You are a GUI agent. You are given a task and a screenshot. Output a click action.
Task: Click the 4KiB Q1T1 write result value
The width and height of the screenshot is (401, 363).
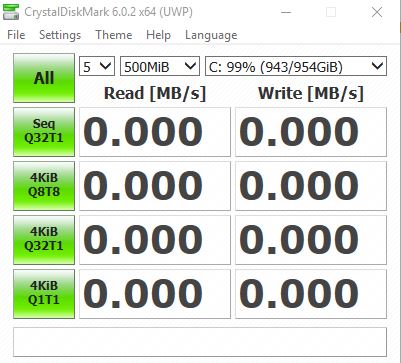pyautogui.click(x=311, y=294)
